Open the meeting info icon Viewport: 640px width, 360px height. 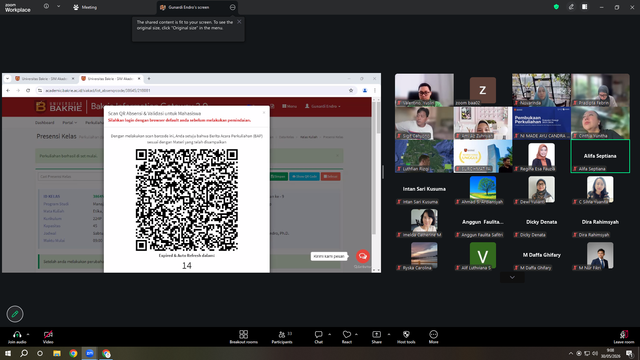click(46, 7)
